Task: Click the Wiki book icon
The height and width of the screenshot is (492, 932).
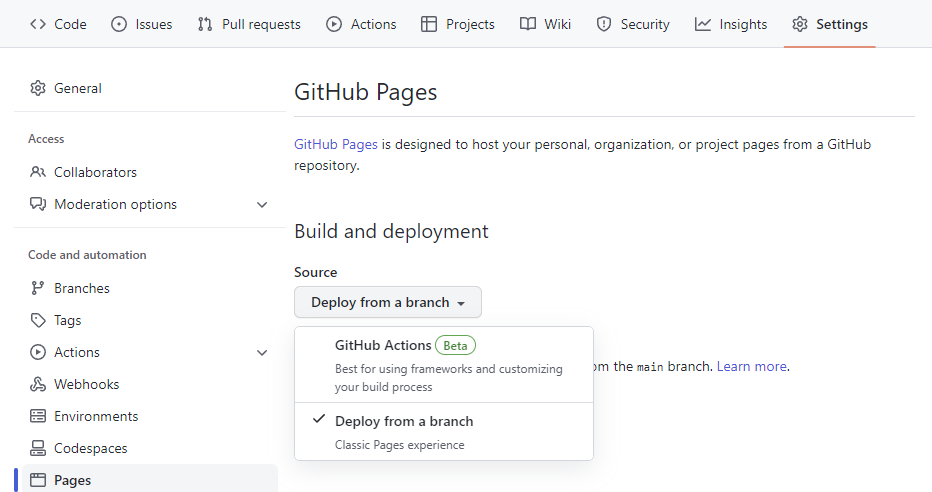Action: [x=528, y=24]
